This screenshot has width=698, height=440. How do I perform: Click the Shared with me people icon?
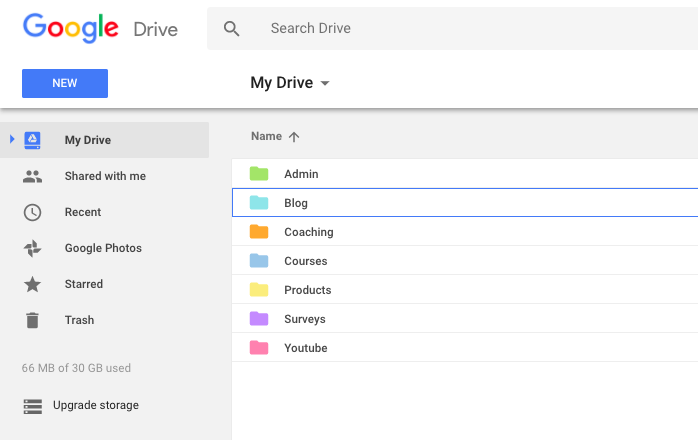point(32,176)
